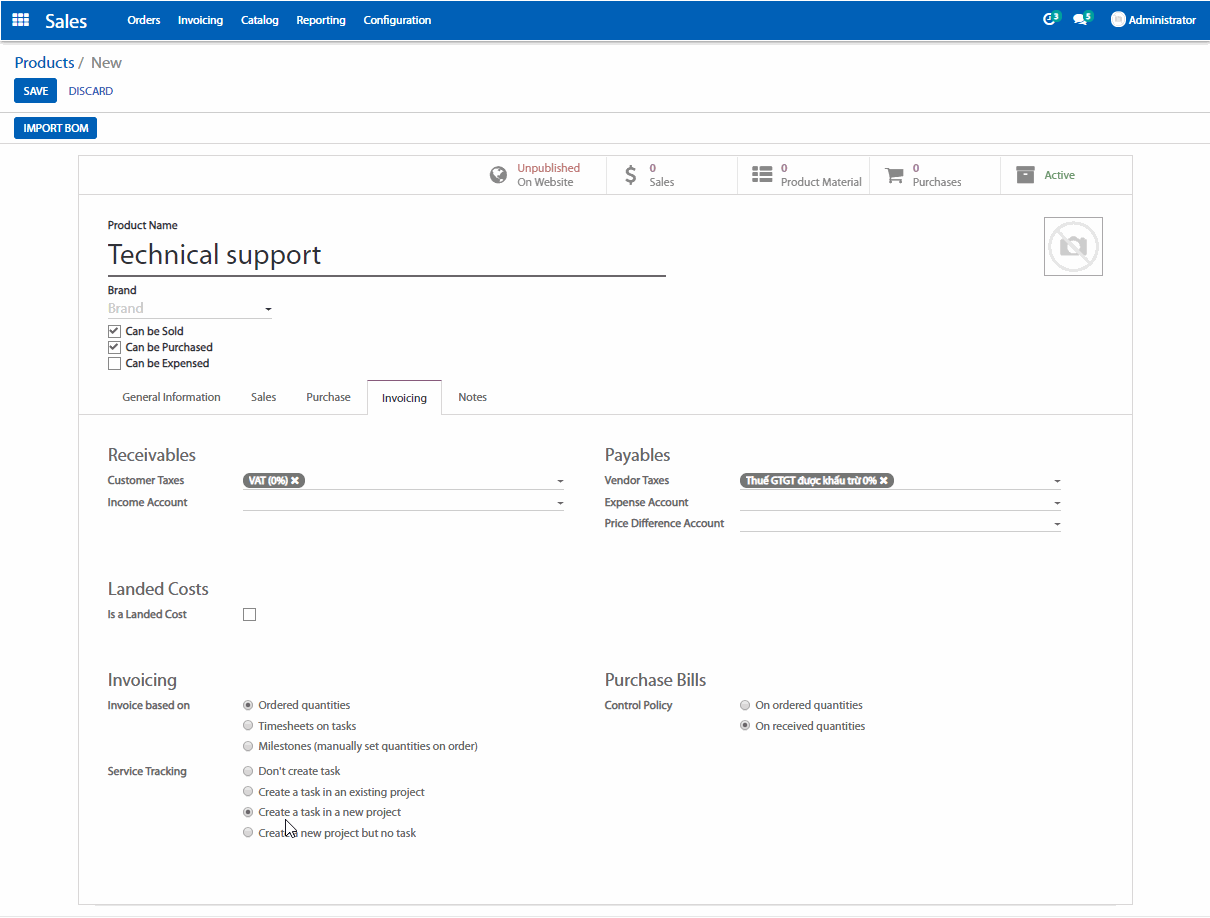Open the apps grid menu icon
Viewport: 1210px width, 918px height.
pos(20,20)
